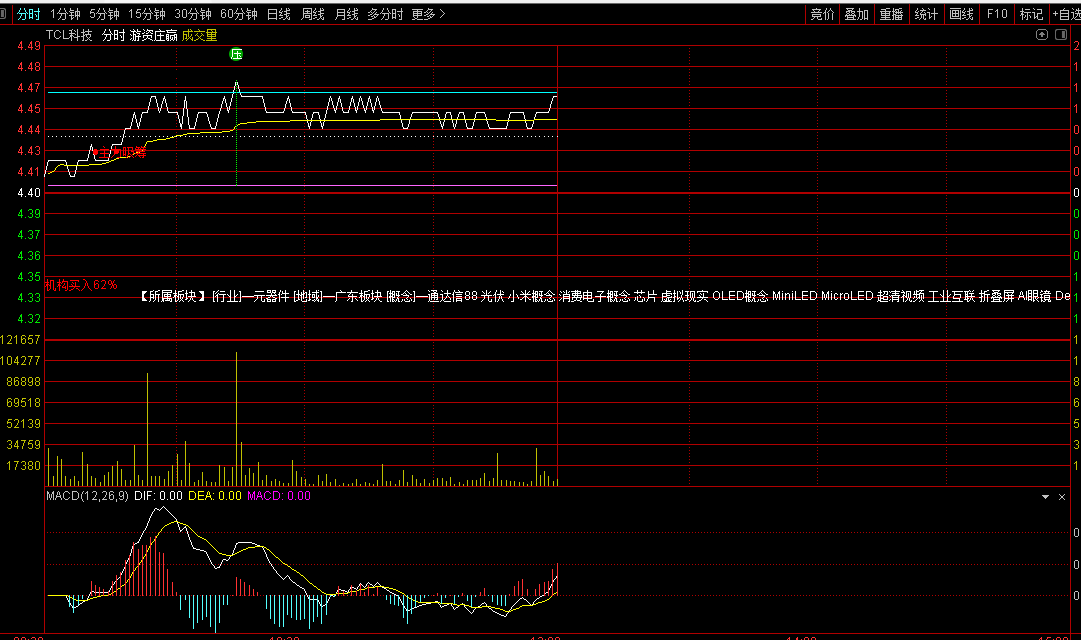Select the 5分钟 timeframe tab
This screenshot has width=1081, height=640.
(104, 14)
